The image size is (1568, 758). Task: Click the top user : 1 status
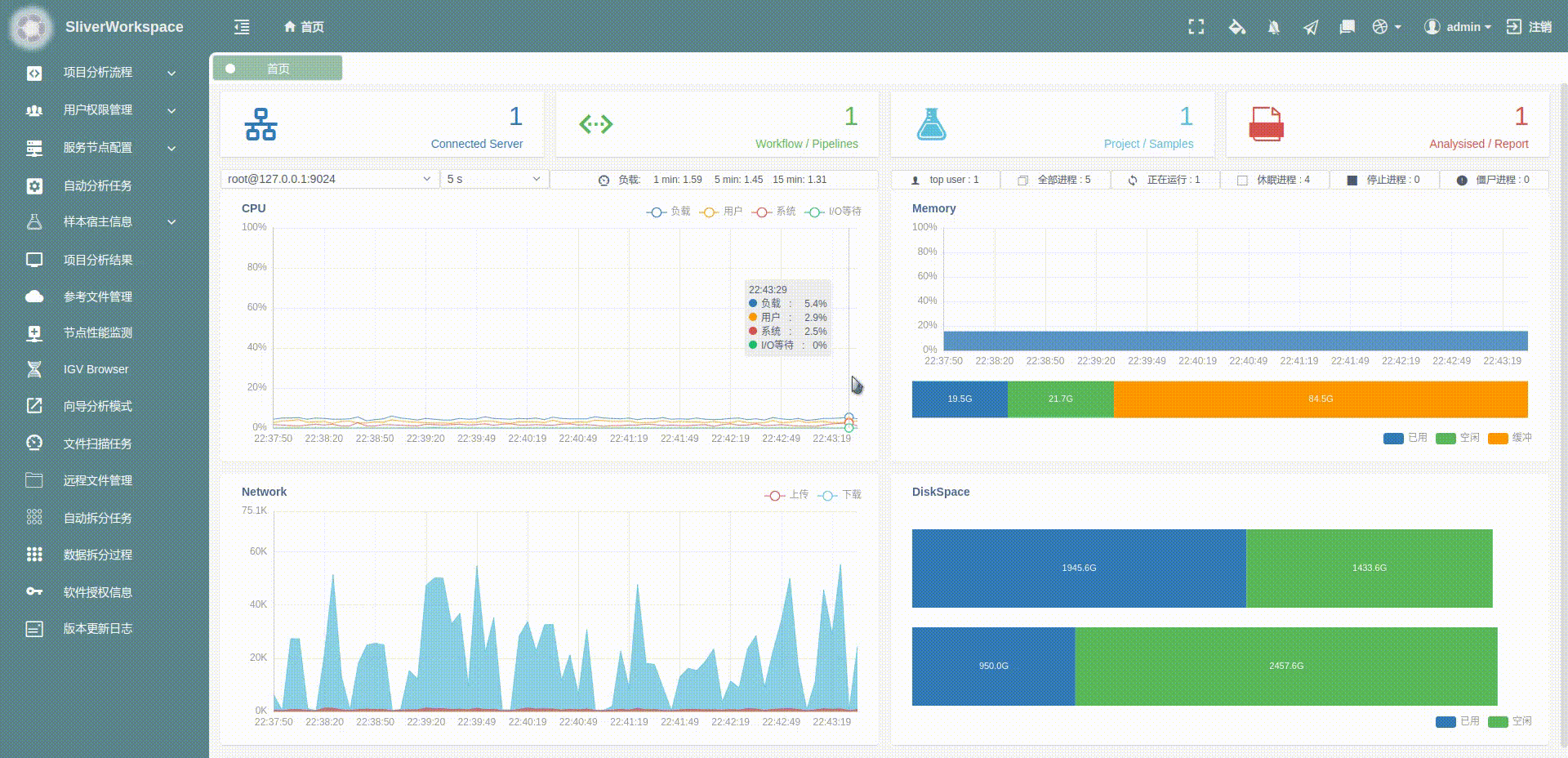946,180
